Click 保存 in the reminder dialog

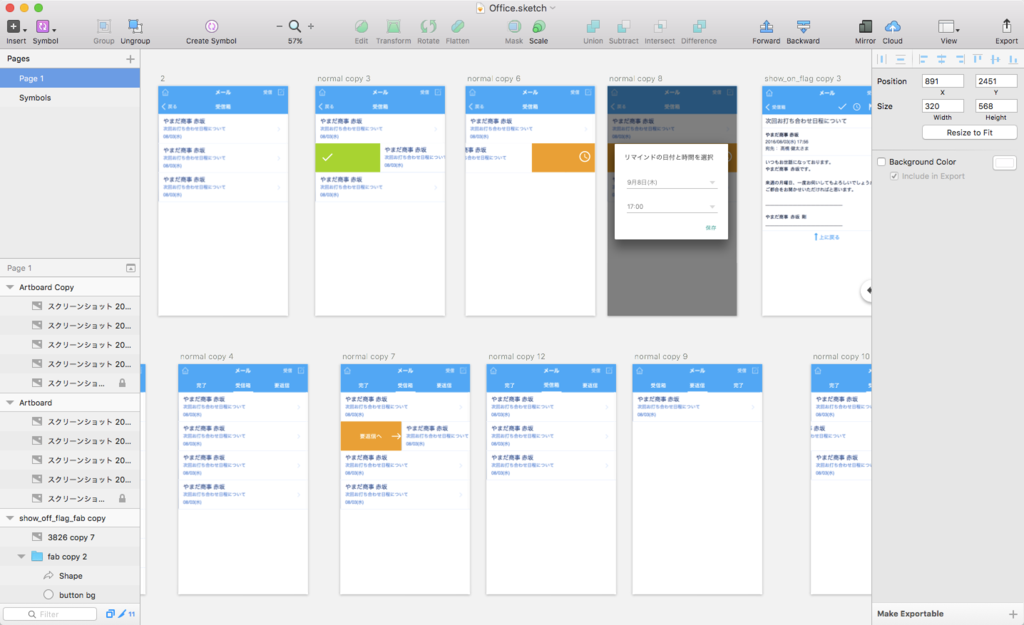[x=711, y=228]
